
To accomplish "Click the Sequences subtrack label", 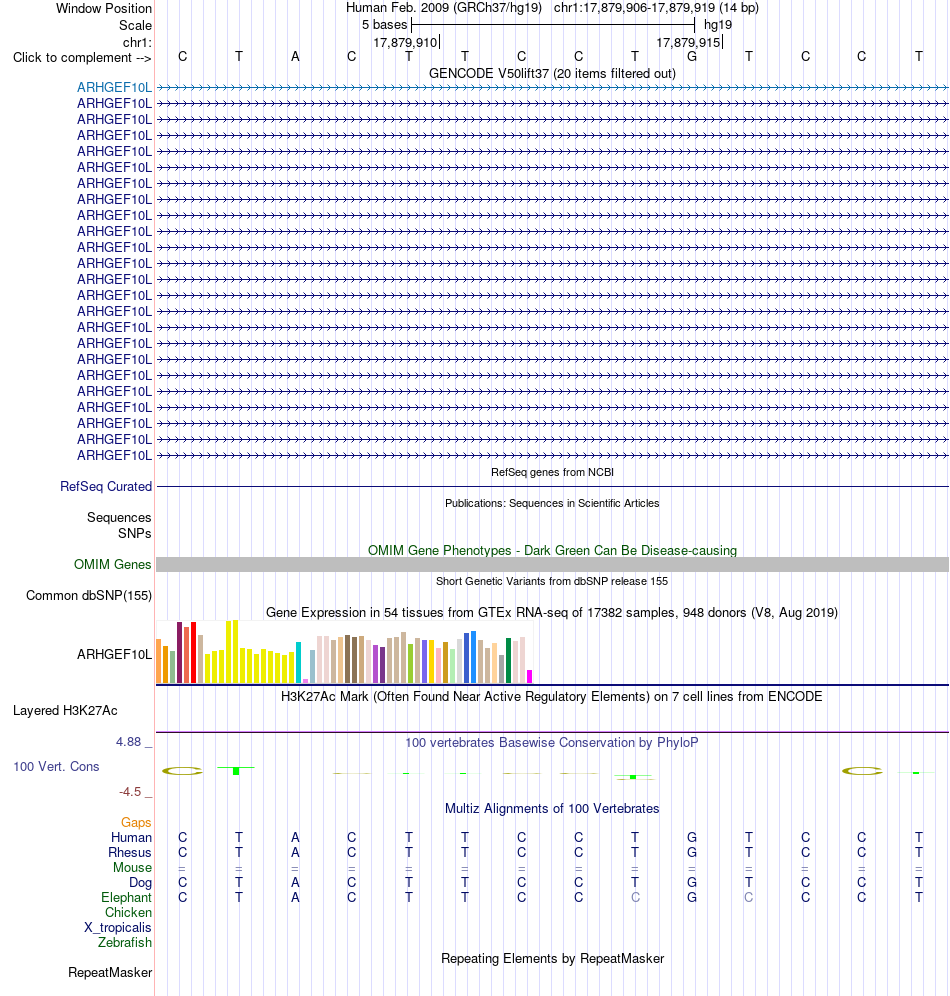I will coord(119,518).
